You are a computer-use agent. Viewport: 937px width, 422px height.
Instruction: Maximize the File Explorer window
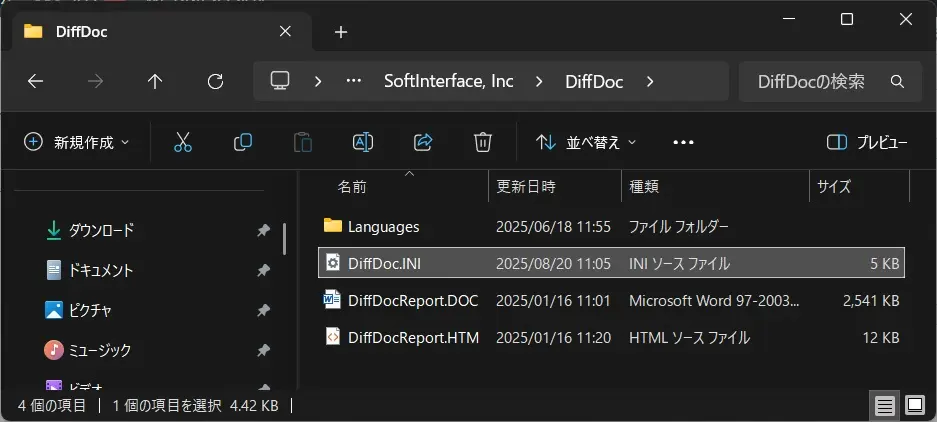tap(847, 19)
